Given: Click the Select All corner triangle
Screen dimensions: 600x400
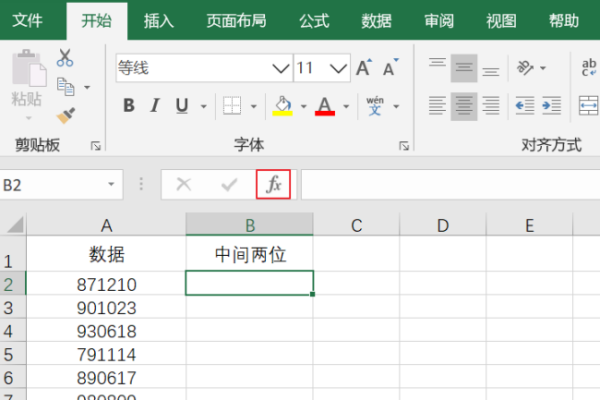Looking at the screenshot, I should point(14,225).
